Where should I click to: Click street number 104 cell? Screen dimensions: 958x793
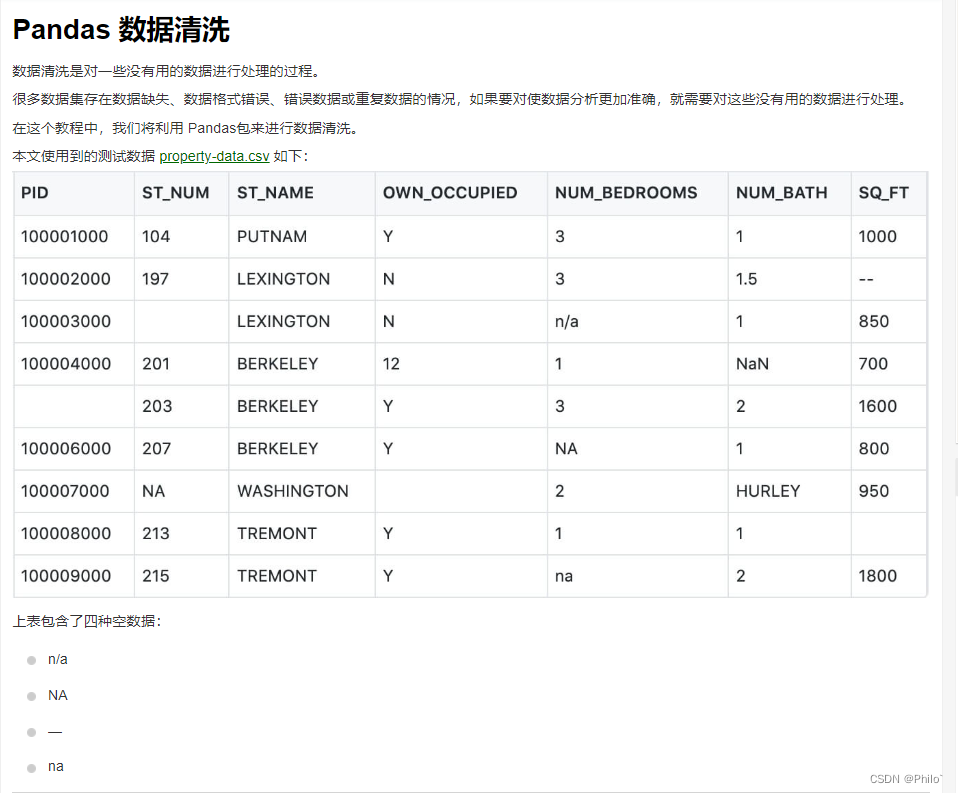[181, 236]
